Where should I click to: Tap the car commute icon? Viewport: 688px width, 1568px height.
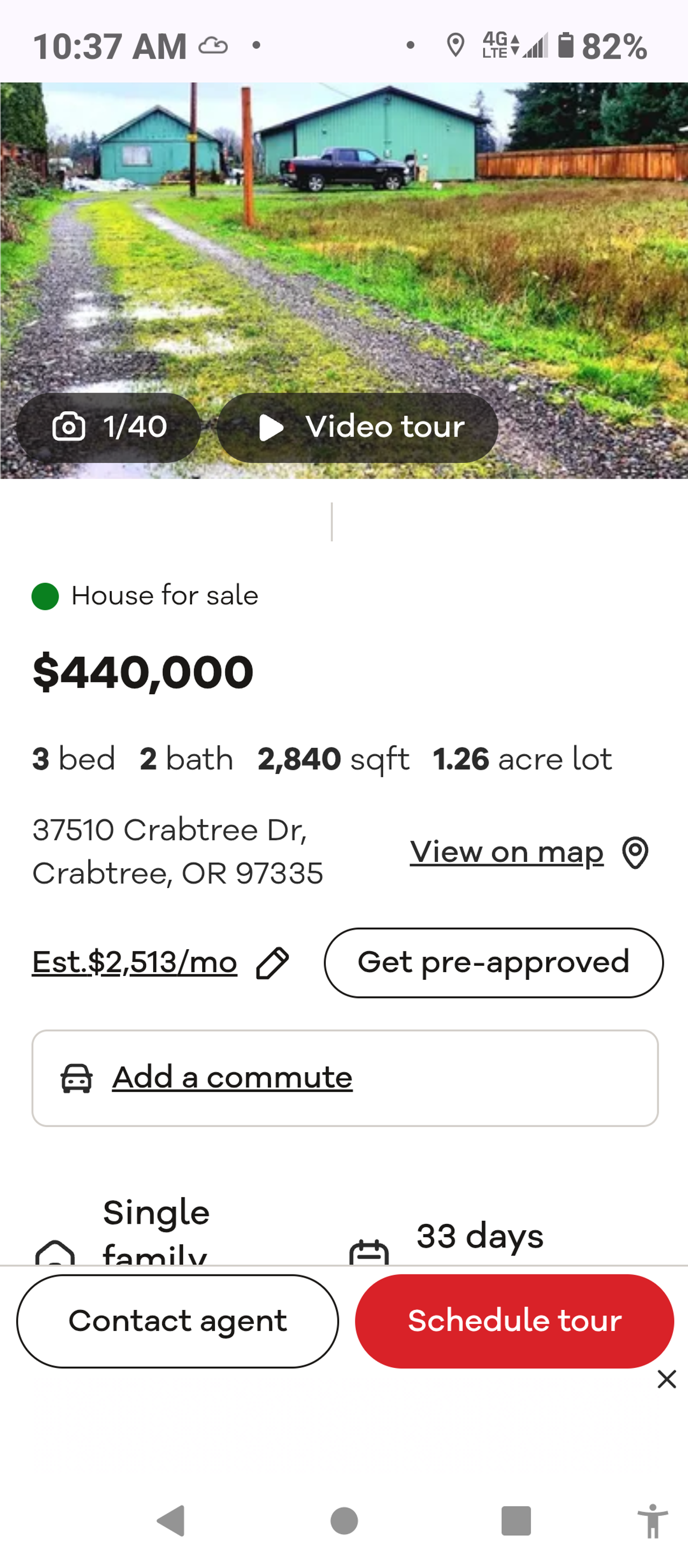(77, 1078)
